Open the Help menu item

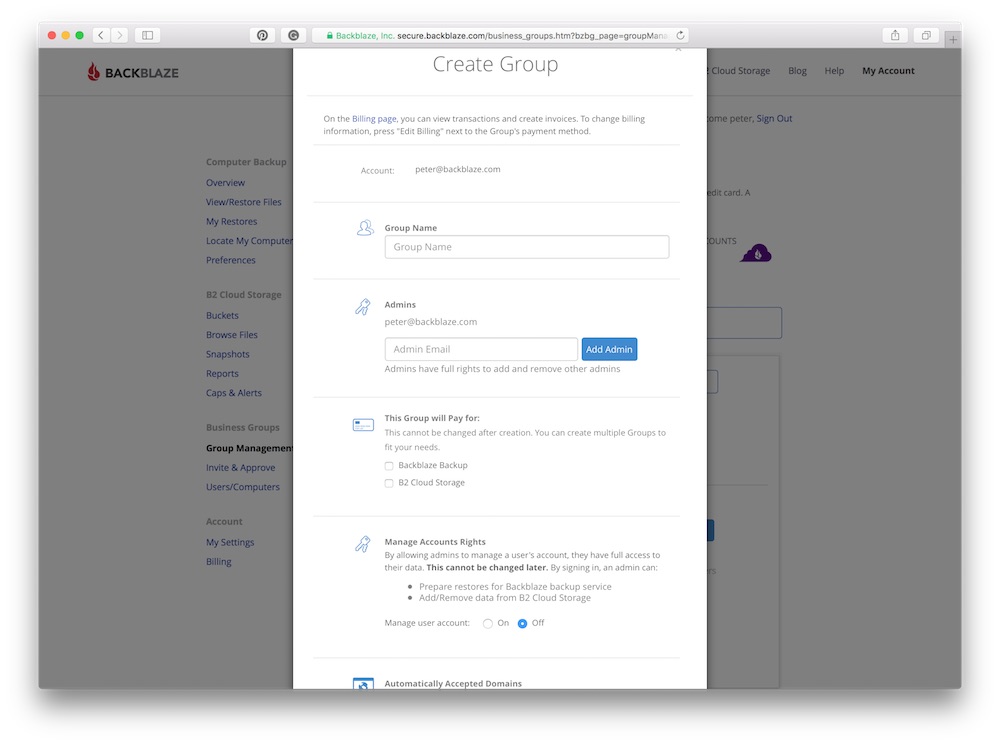pyautogui.click(x=834, y=71)
